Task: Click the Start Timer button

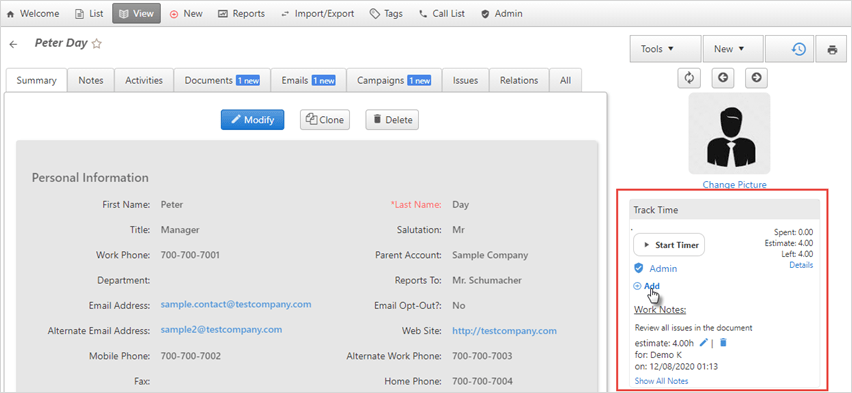Action: pos(669,245)
